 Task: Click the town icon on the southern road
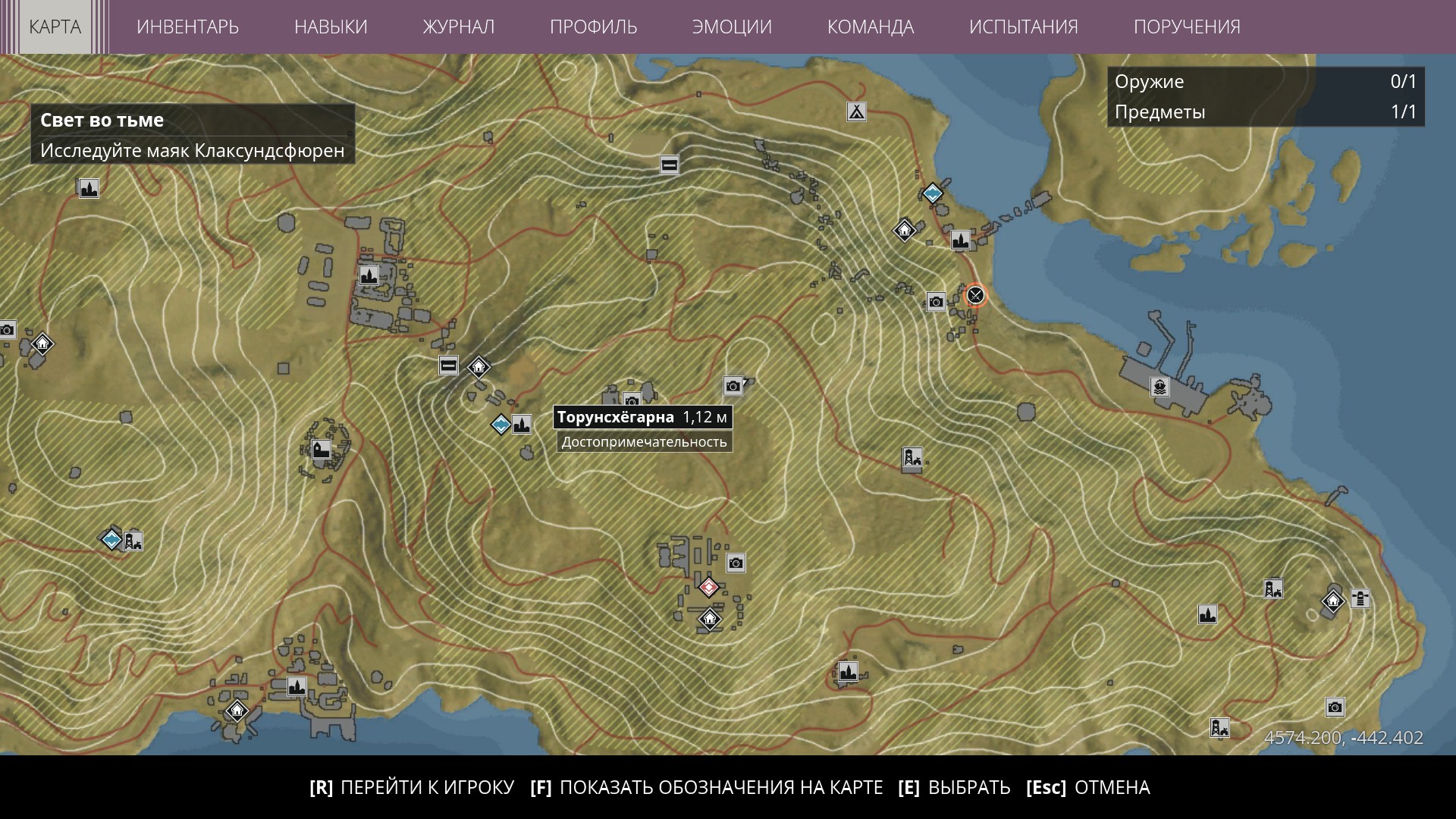click(847, 671)
